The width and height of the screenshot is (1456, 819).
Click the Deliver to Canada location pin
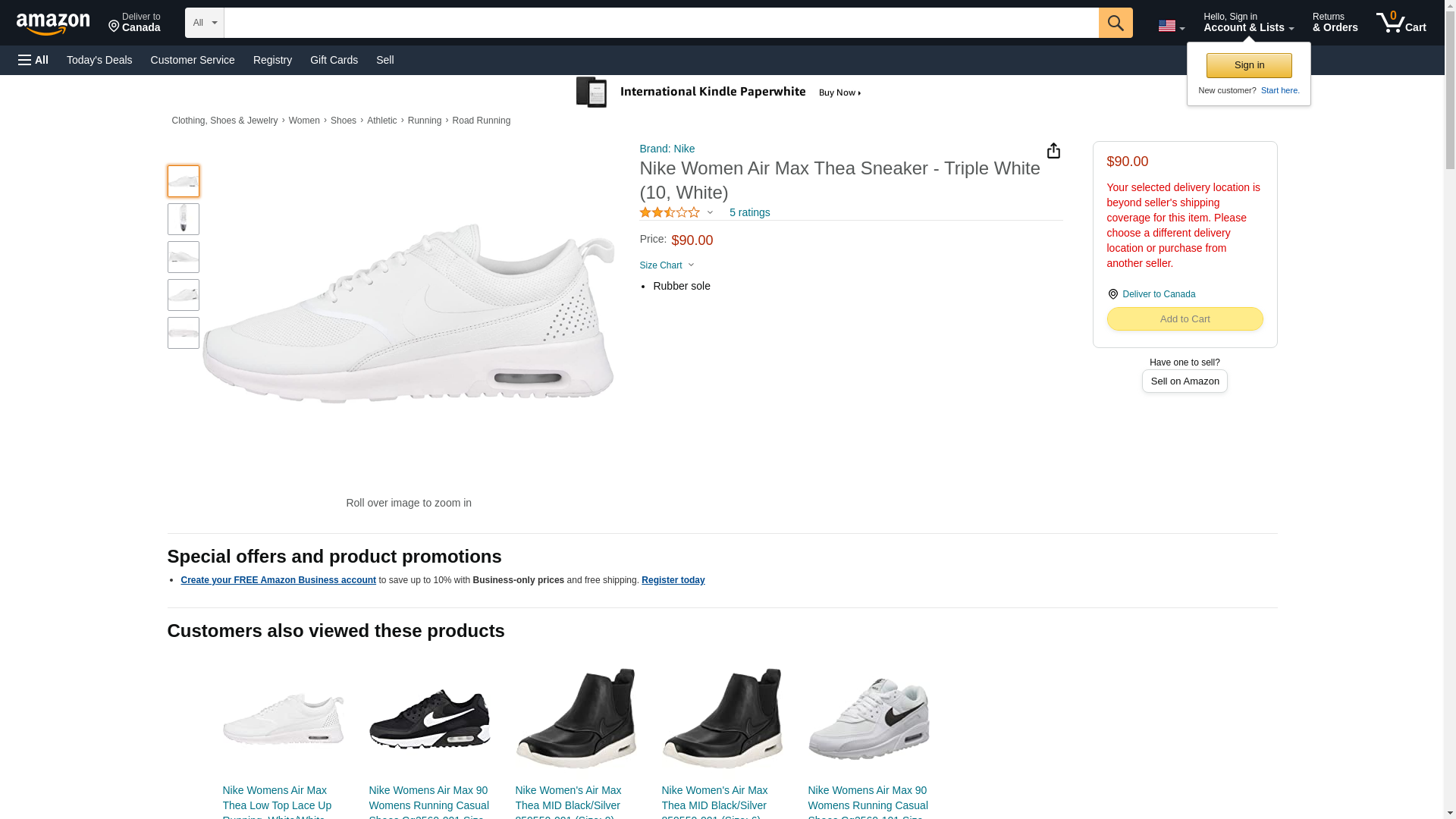(x=1112, y=294)
